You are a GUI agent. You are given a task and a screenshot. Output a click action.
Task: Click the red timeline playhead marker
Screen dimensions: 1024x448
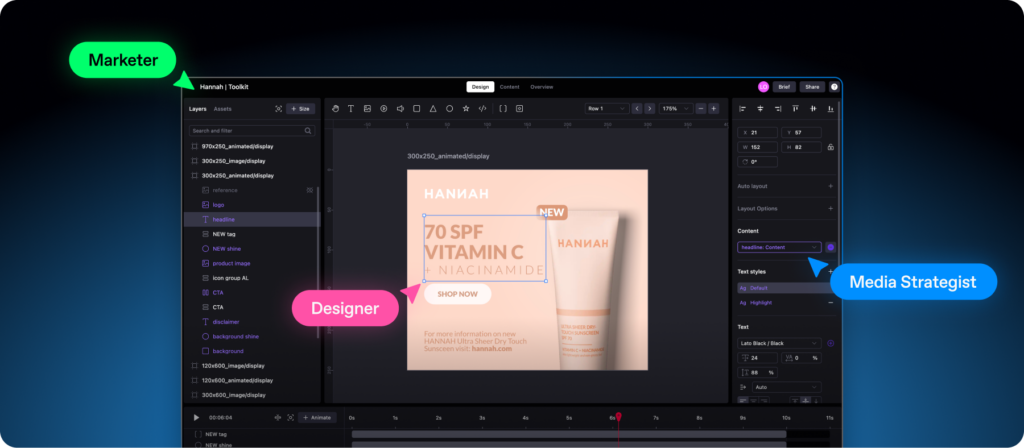point(618,416)
